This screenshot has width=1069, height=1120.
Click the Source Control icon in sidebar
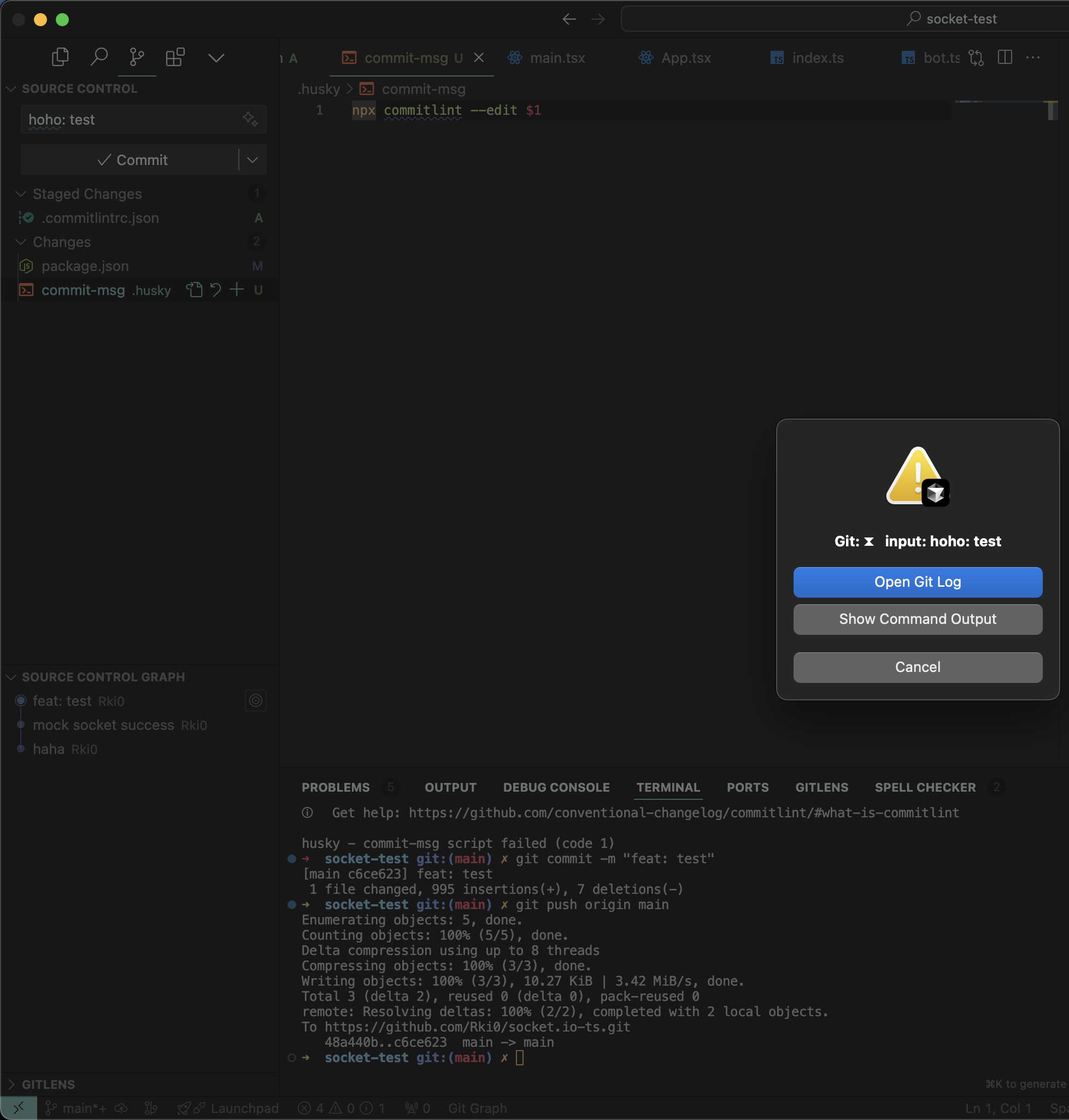tap(135, 57)
